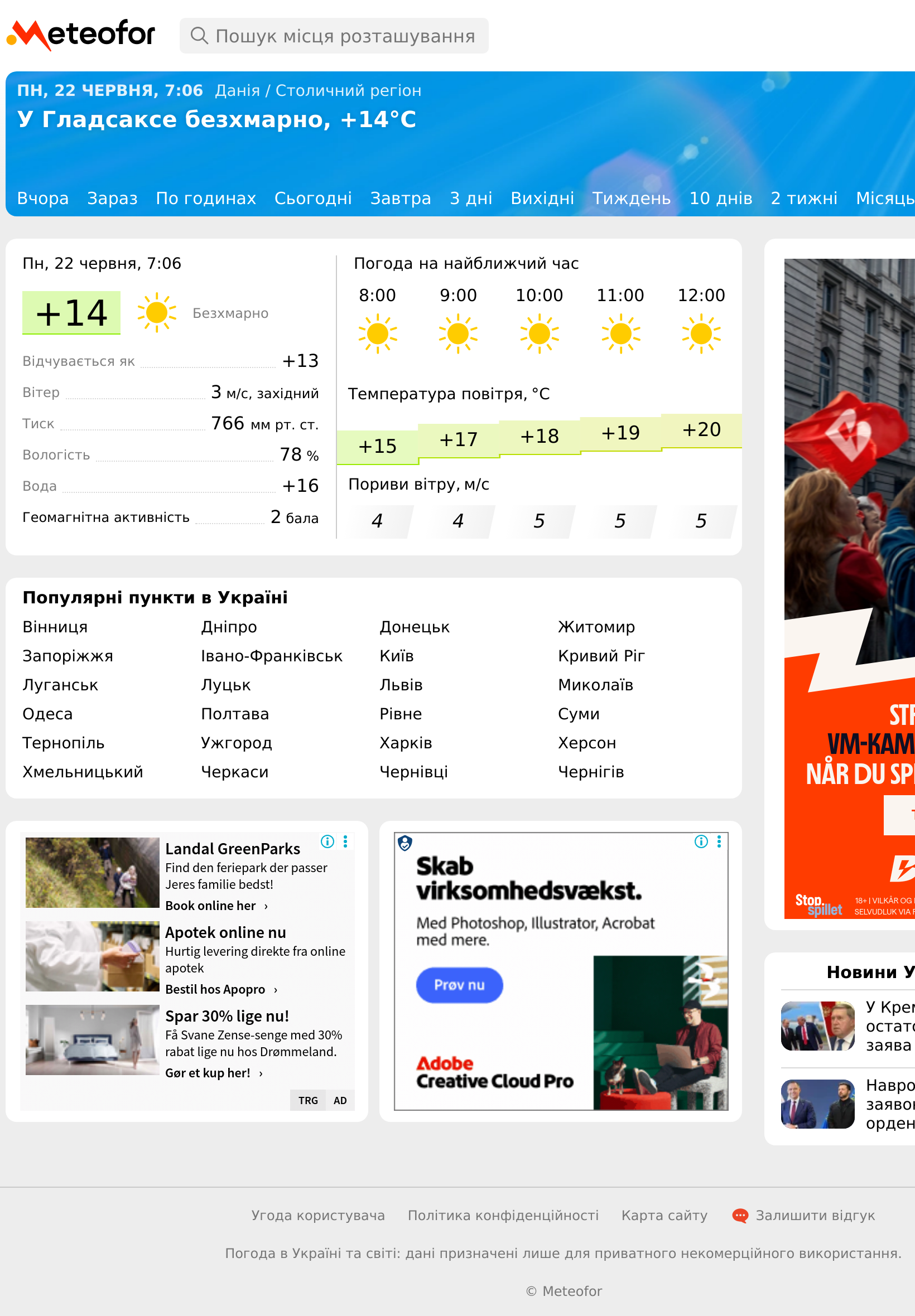Screen dimensions: 915x1316
Task: Click the 11:00 forecast sun icon
Action: tap(620, 333)
